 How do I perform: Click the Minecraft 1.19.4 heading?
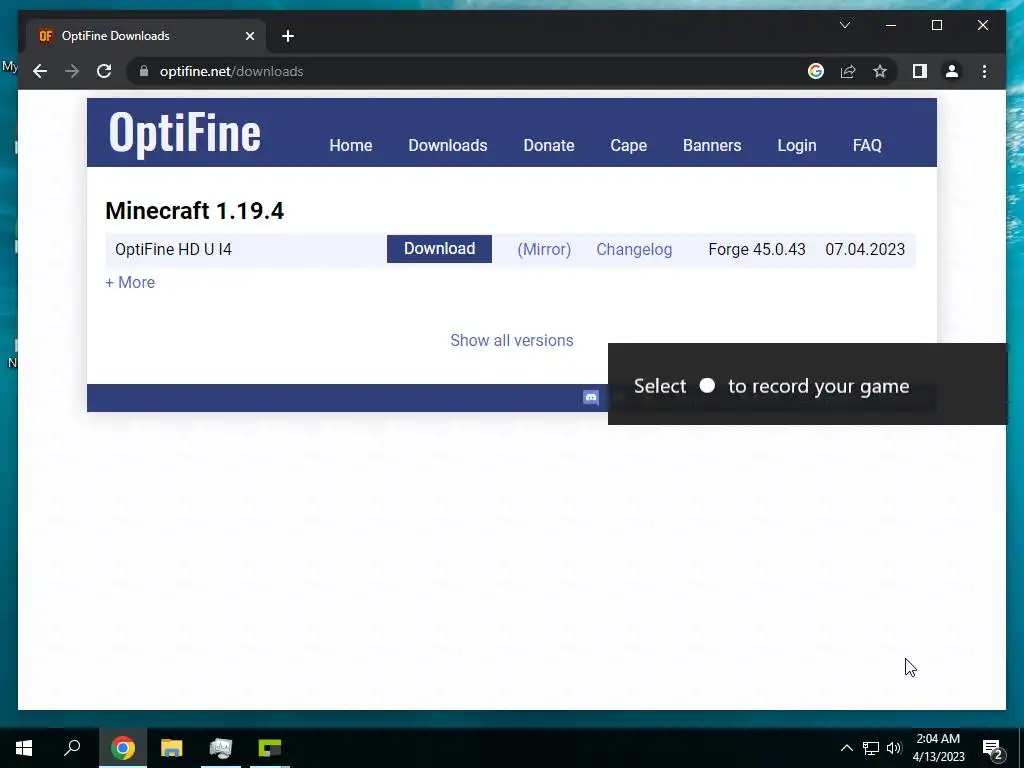point(195,211)
